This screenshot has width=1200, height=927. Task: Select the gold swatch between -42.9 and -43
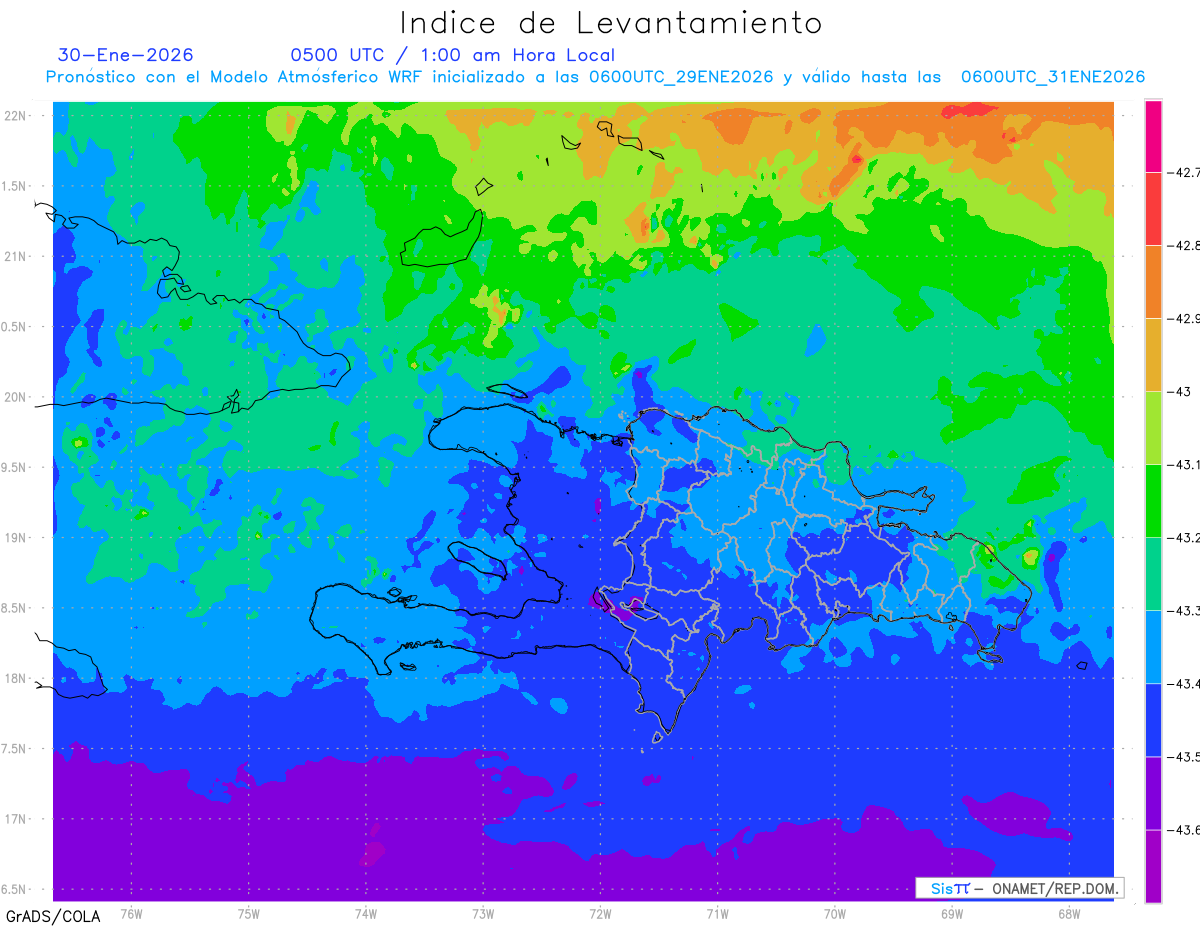[x=1153, y=354]
